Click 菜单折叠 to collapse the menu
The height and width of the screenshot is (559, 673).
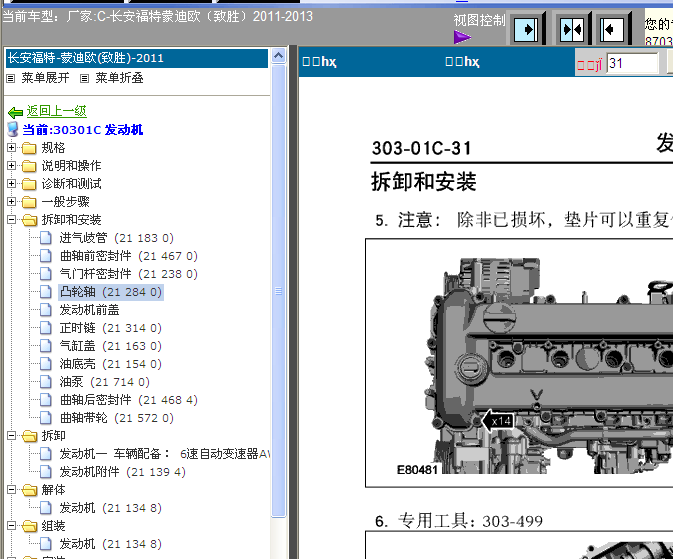pyautogui.click(x=119, y=78)
